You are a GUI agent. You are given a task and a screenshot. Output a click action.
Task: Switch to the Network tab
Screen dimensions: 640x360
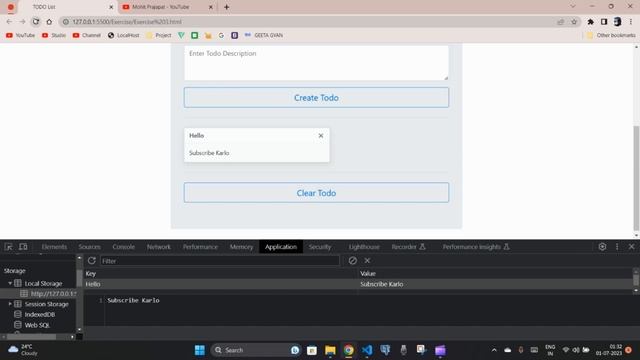coord(159,247)
